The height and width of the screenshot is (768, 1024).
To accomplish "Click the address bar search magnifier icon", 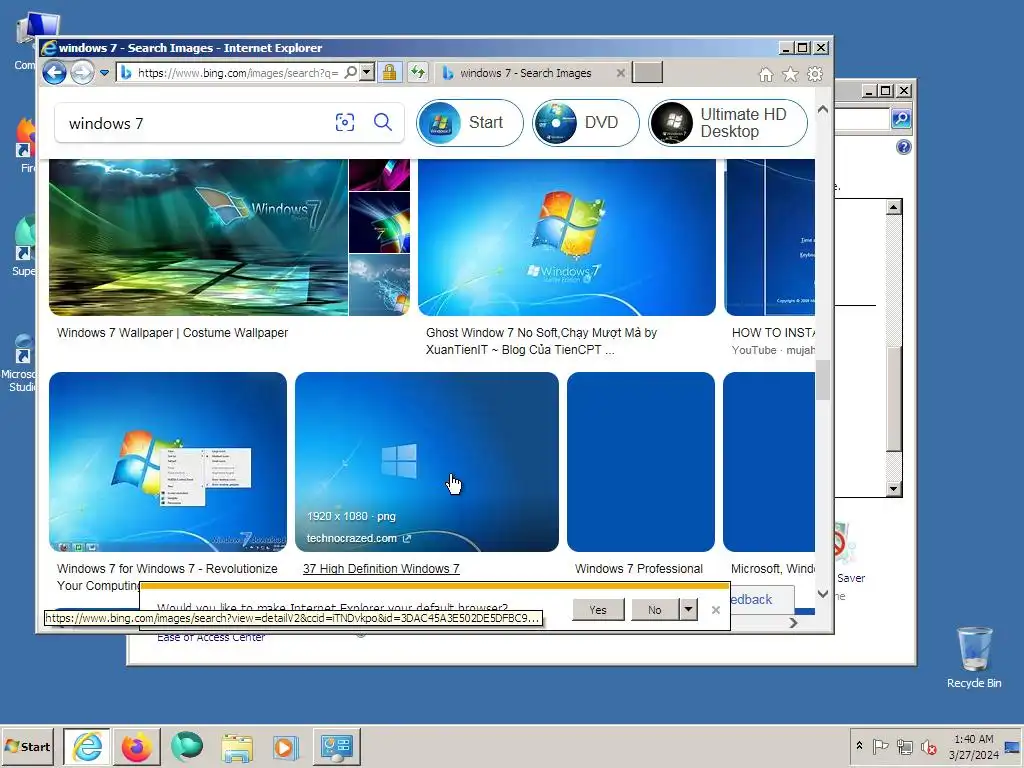I will click(x=351, y=72).
